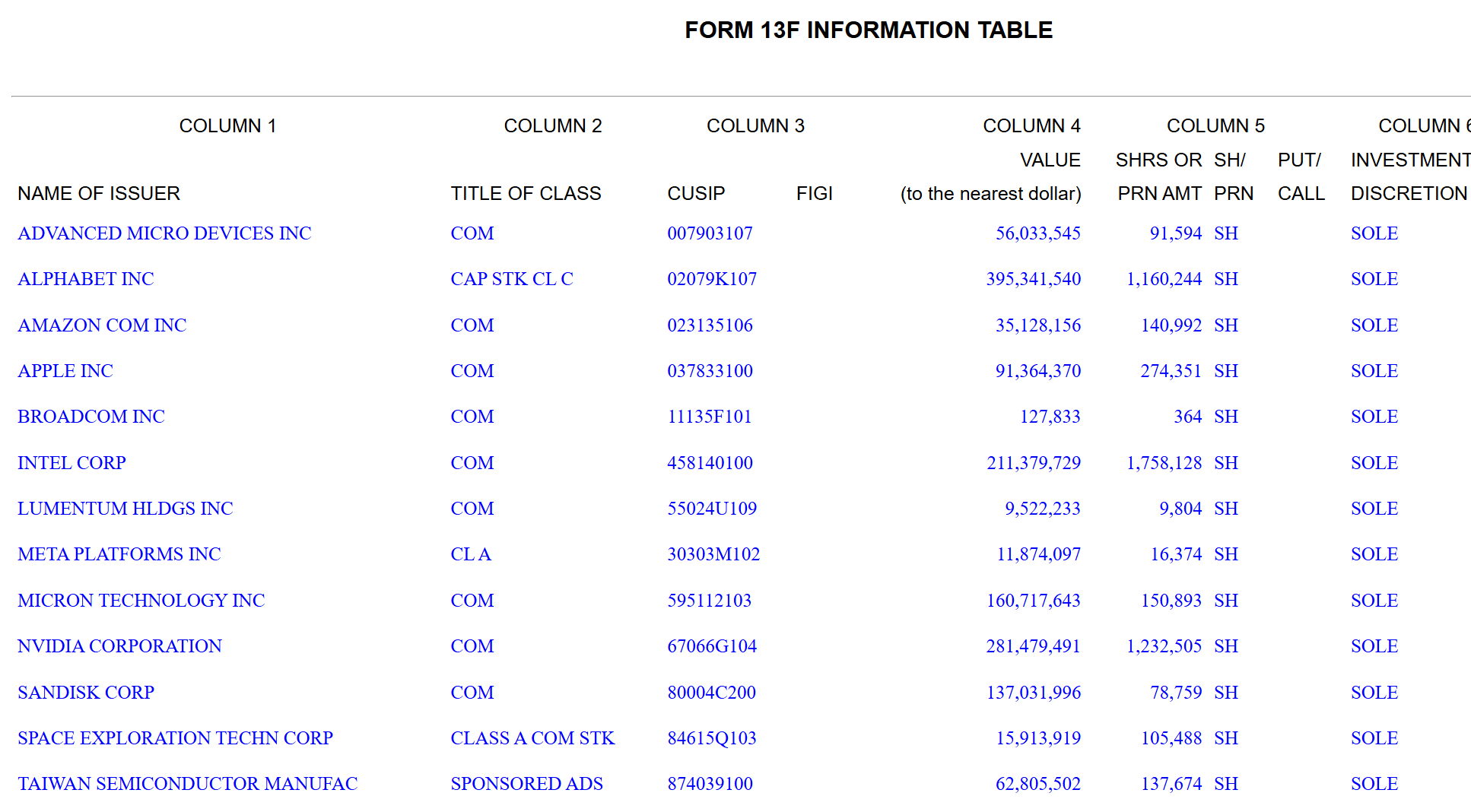The image size is (1471, 812).
Task: Click share count 364
Action: click(1188, 417)
